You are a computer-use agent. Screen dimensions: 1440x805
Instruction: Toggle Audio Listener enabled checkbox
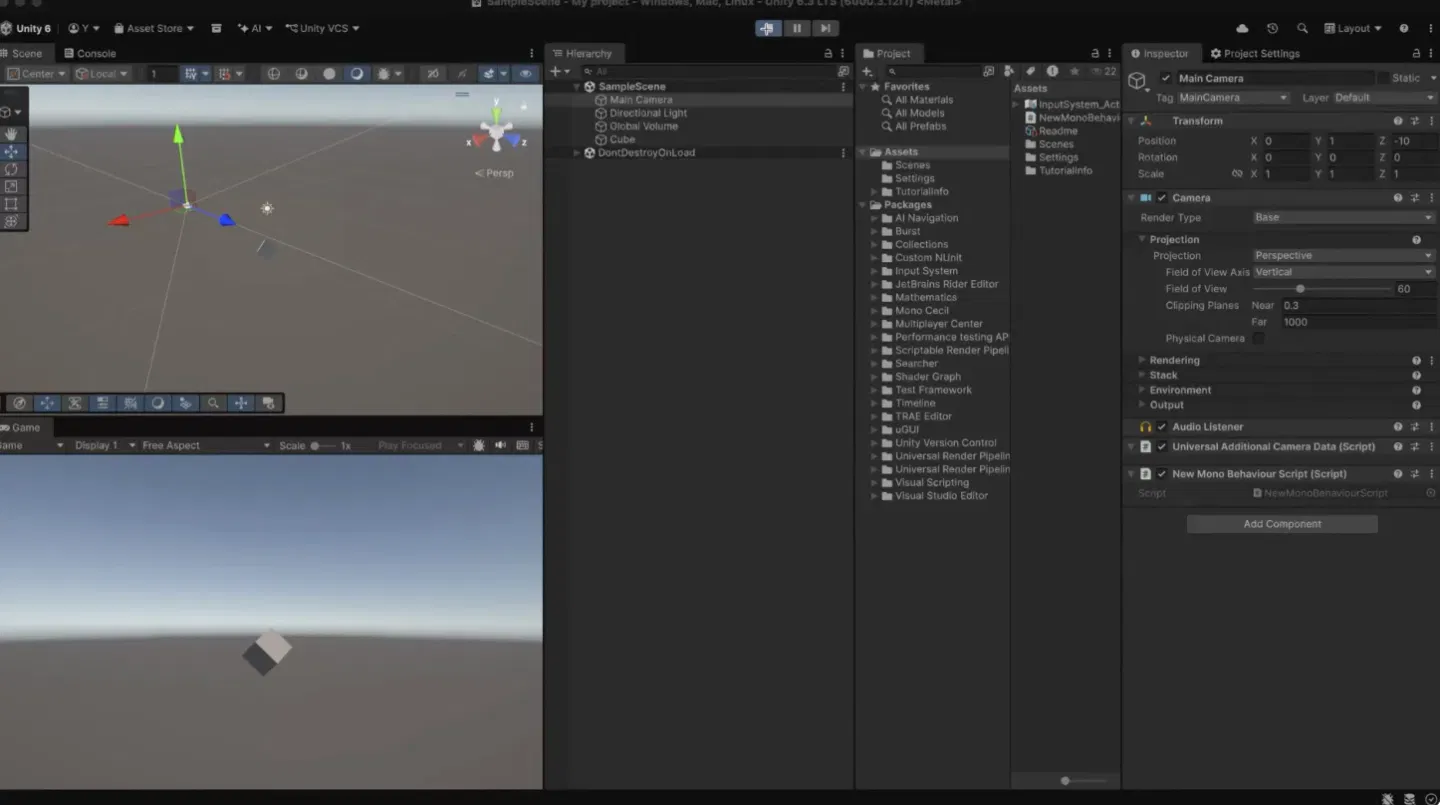coord(1162,427)
